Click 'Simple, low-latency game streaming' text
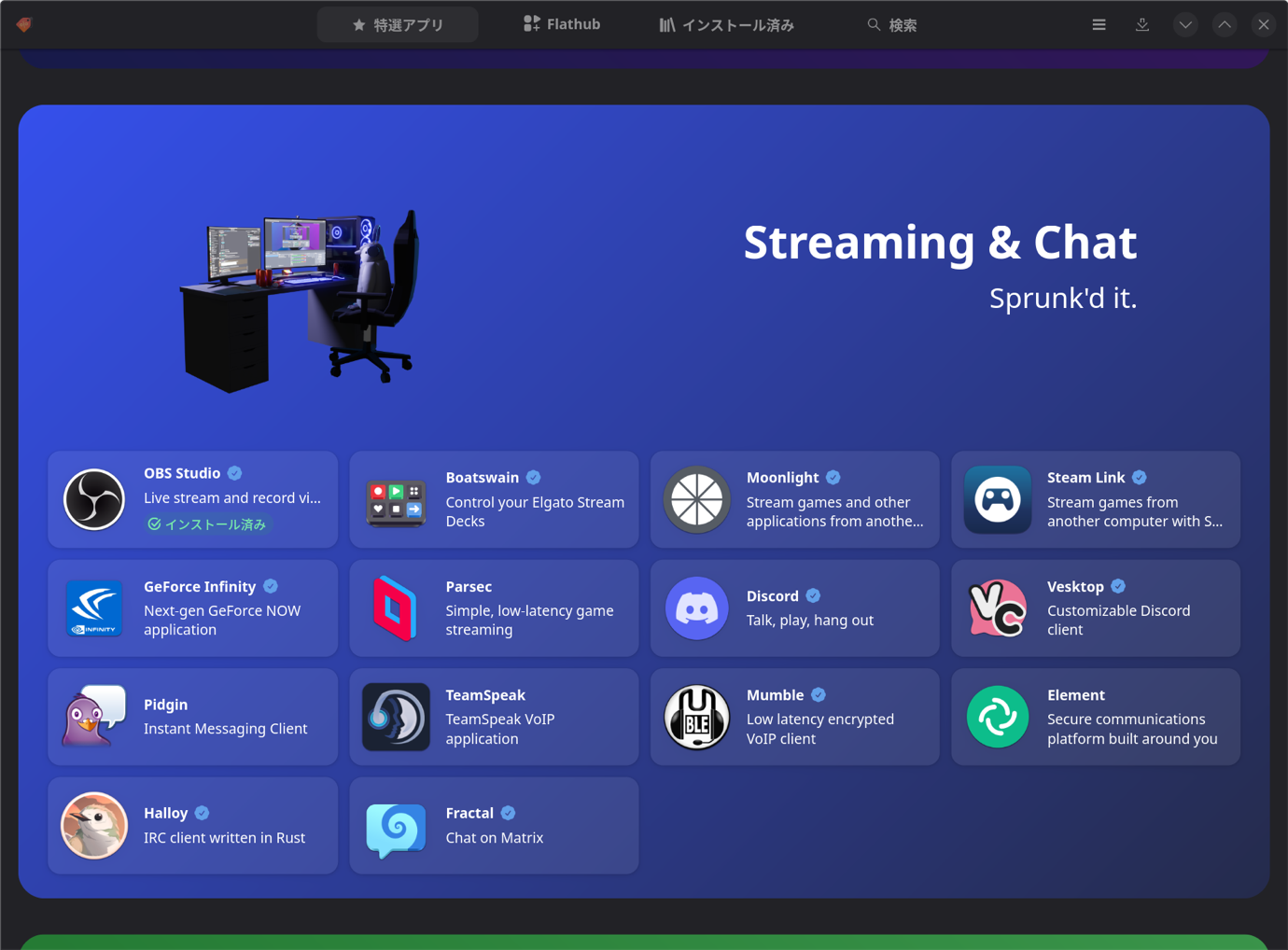 [x=529, y=621]
